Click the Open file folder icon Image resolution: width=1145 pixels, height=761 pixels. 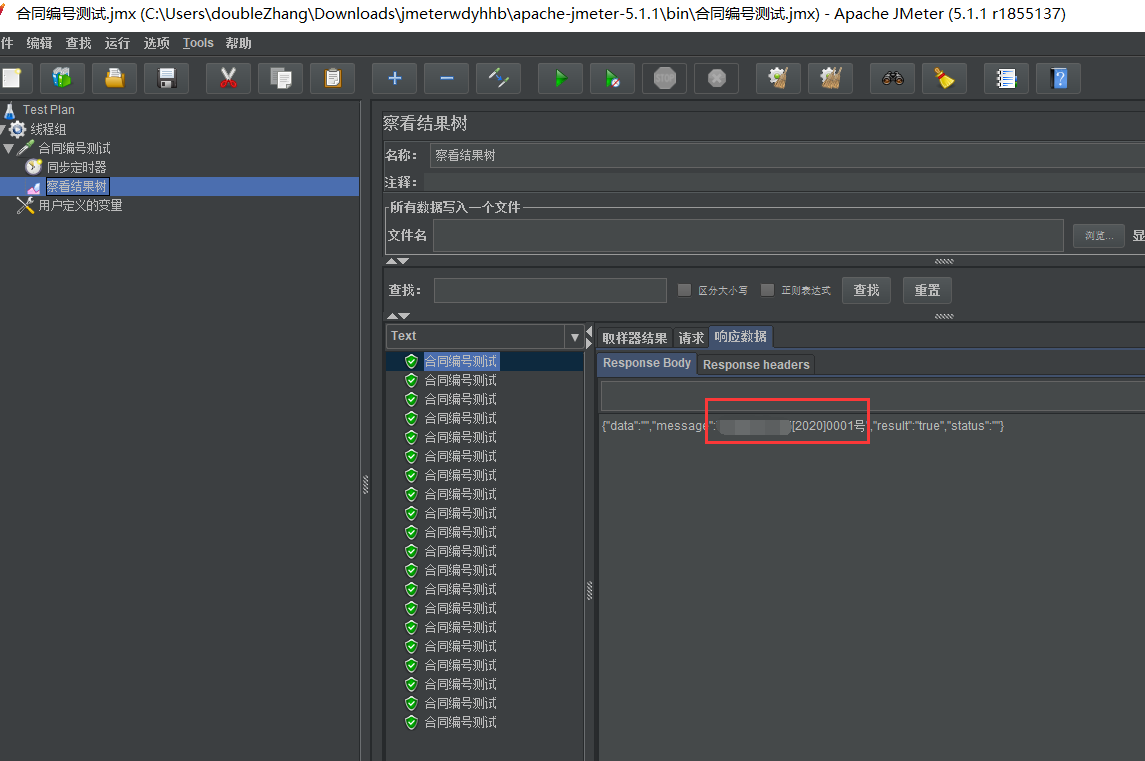point(115,78)
